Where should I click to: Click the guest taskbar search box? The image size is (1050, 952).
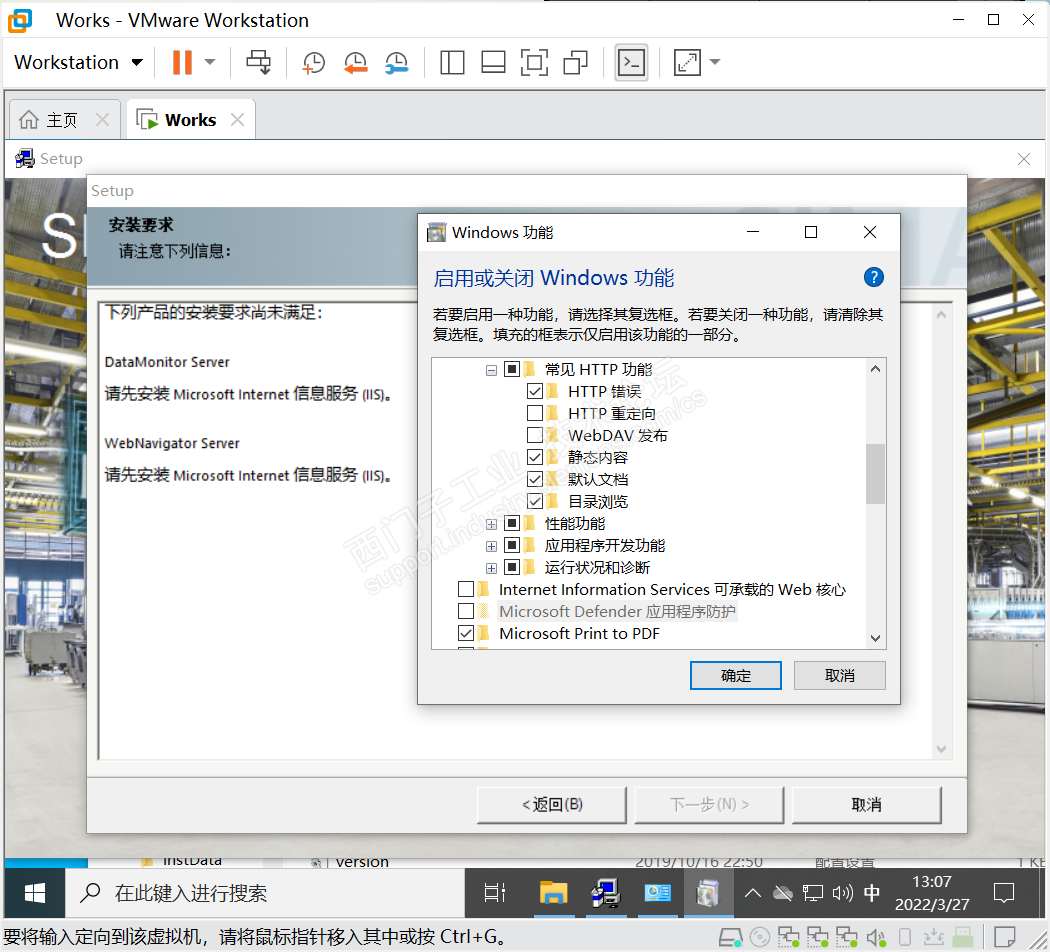265,893
